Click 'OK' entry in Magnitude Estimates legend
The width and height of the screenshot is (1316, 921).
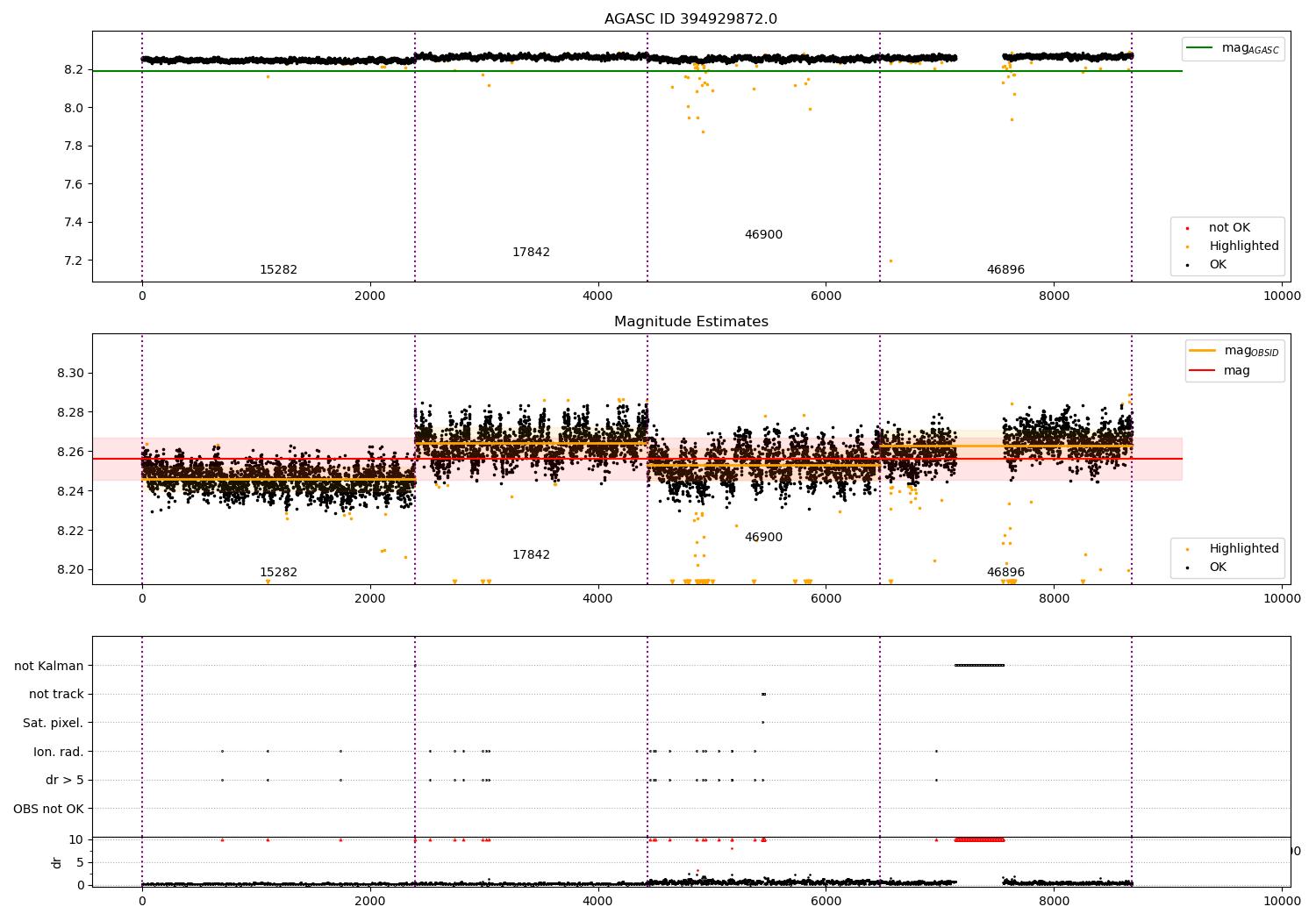1218,568
